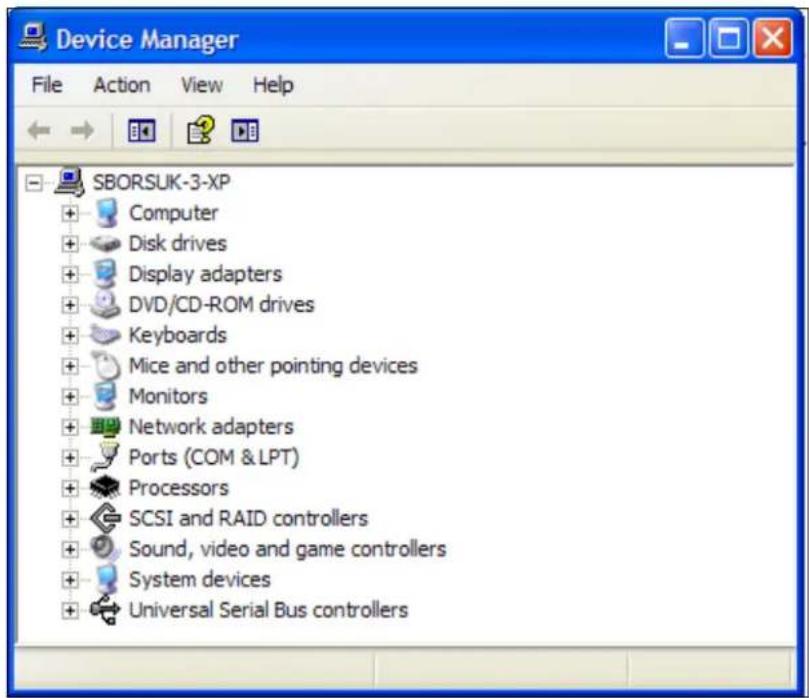
Task: Click the Computer category icon
Action: coord(106,213)
